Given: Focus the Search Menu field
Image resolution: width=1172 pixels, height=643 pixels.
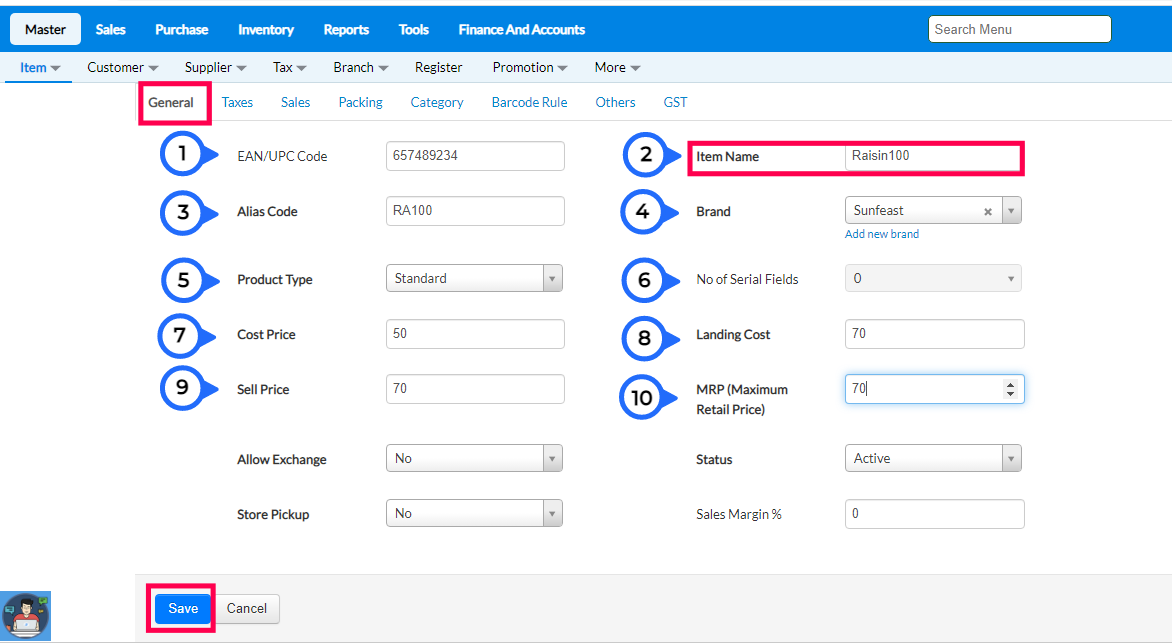Looking at the screenshot, I should tap(1019, 30).
